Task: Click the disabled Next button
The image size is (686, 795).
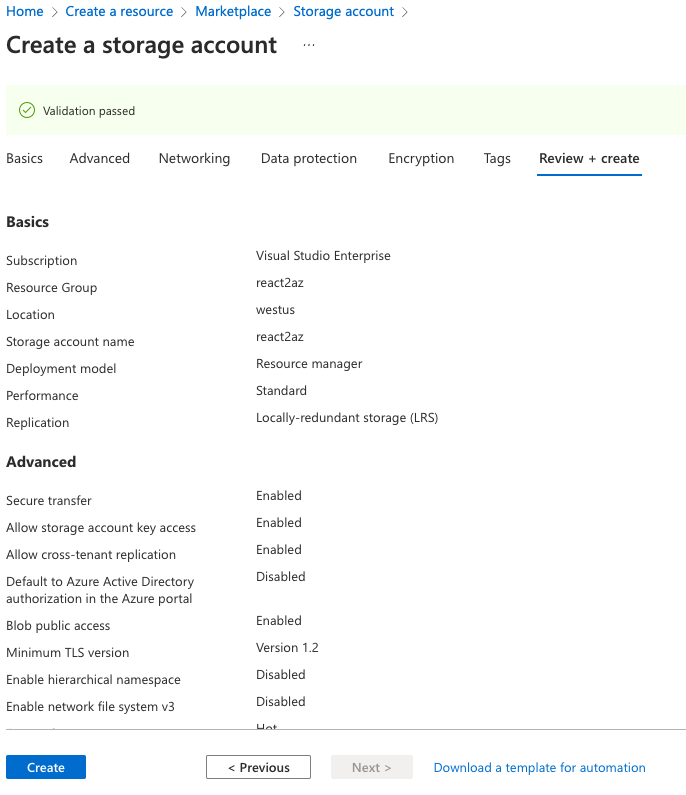Action: 372,767
